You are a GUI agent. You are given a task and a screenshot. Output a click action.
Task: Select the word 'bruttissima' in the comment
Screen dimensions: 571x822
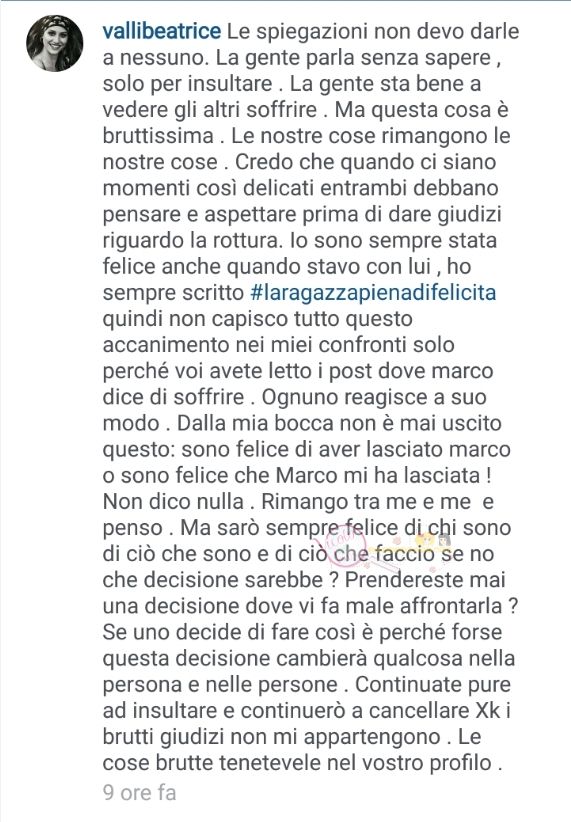tap(158, 136)
